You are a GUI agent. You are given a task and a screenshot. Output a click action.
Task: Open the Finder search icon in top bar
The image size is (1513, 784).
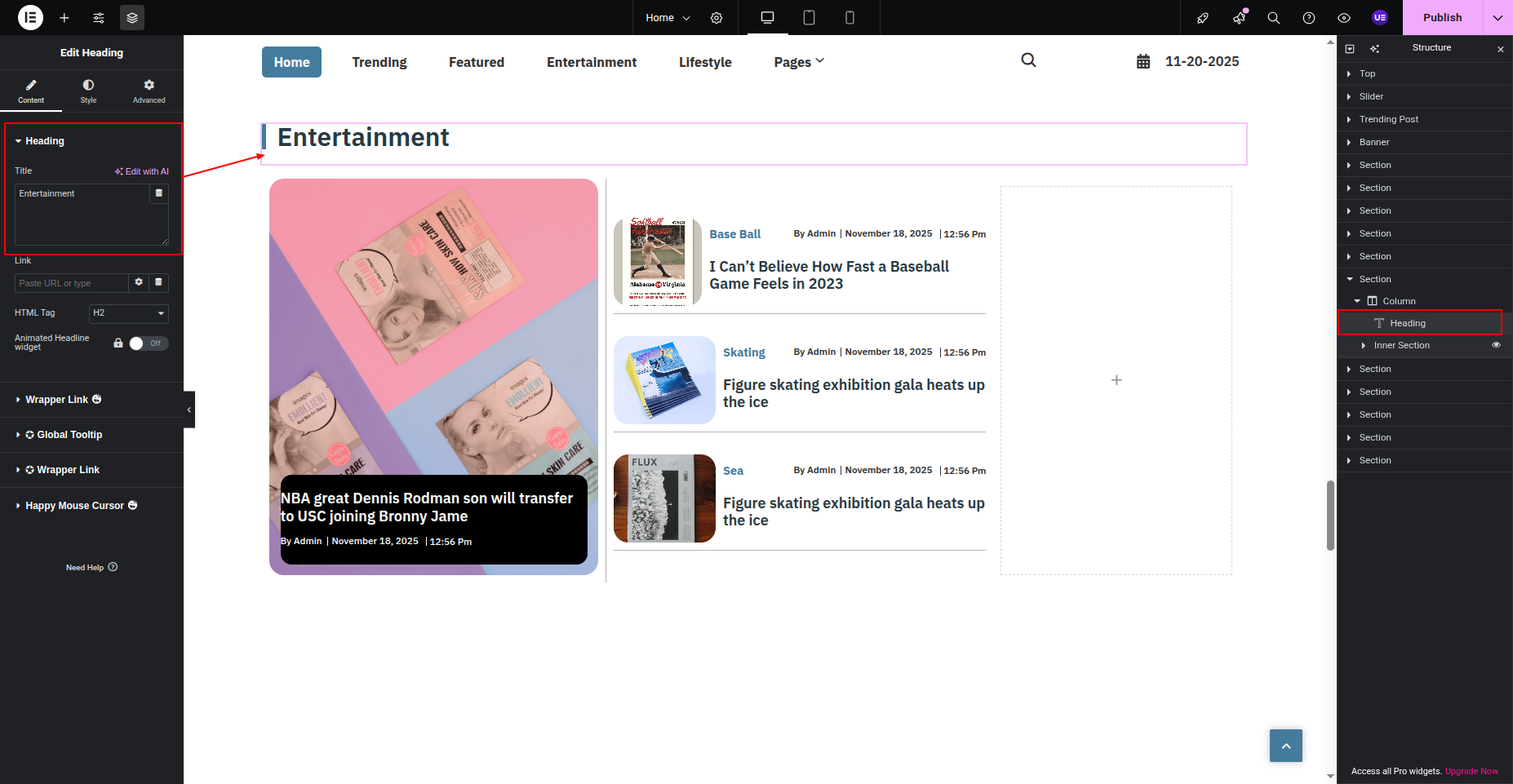pyautogui.click(x=1273, y=17)
